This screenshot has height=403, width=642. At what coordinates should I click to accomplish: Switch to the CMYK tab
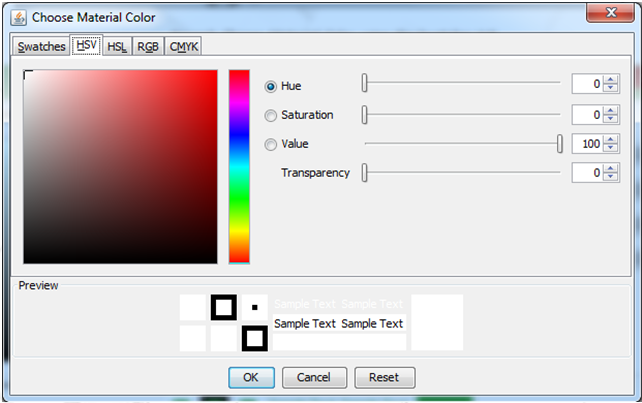coord(183,47)
